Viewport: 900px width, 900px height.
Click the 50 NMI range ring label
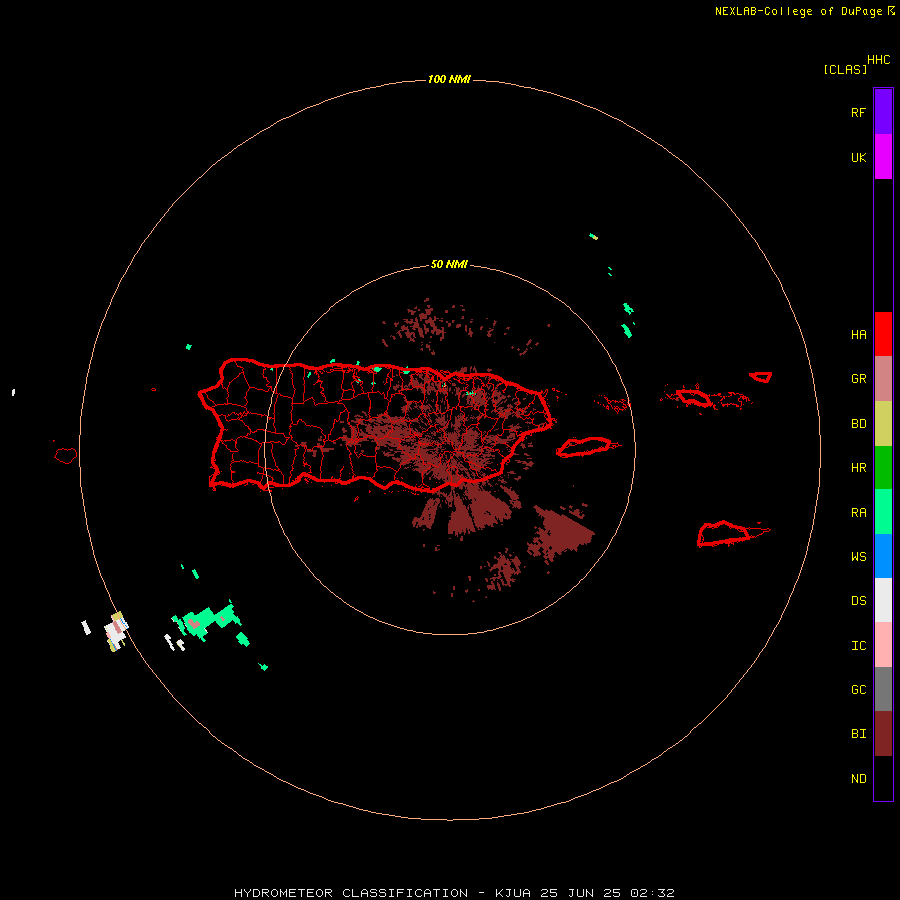449,265
